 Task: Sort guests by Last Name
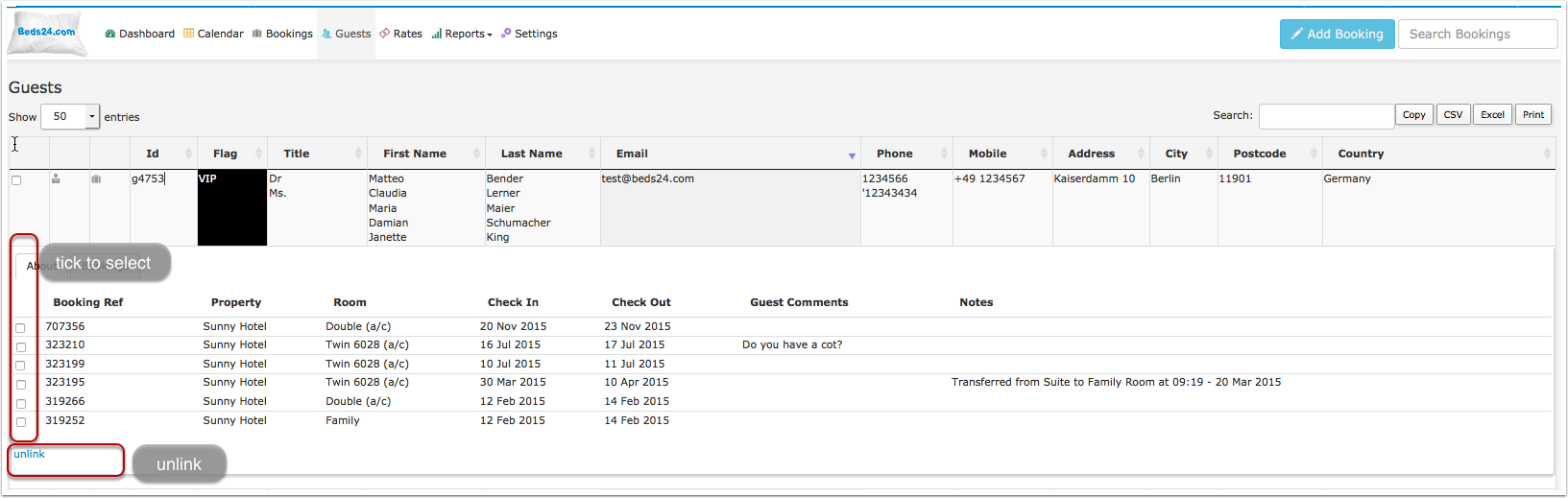(543, 154)
